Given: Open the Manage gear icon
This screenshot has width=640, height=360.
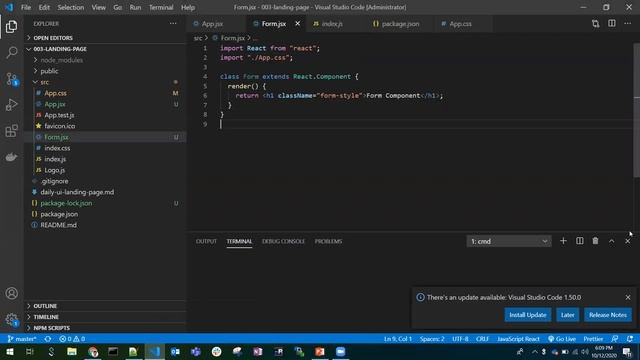Looking at the screenshot, I should [x=11, y=320].
